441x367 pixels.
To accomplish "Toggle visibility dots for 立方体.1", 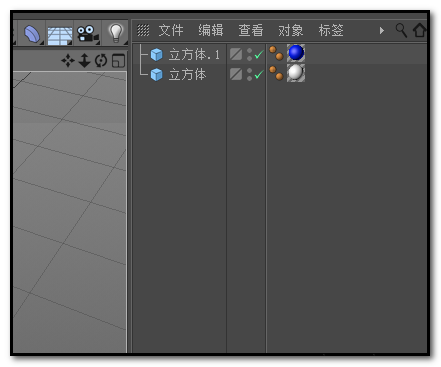I will [x=249, y=54].
